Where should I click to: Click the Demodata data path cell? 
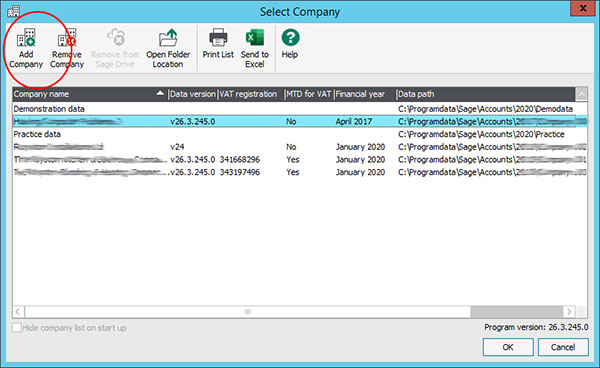click(x=485, y=109)
